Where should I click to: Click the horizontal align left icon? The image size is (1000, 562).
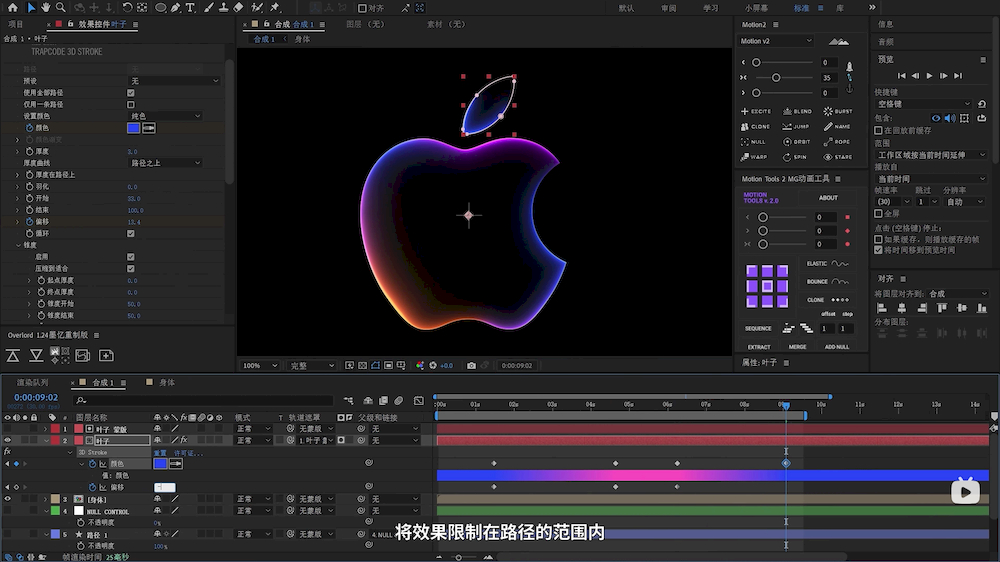point(882,309)
